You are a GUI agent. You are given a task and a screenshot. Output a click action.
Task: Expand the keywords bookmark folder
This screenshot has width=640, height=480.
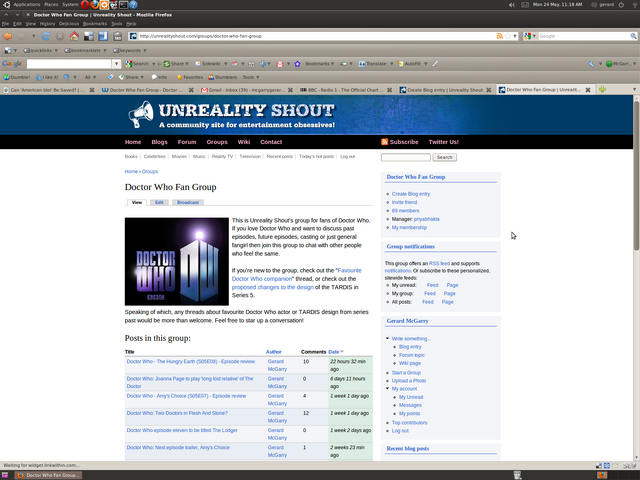(129, 51)
